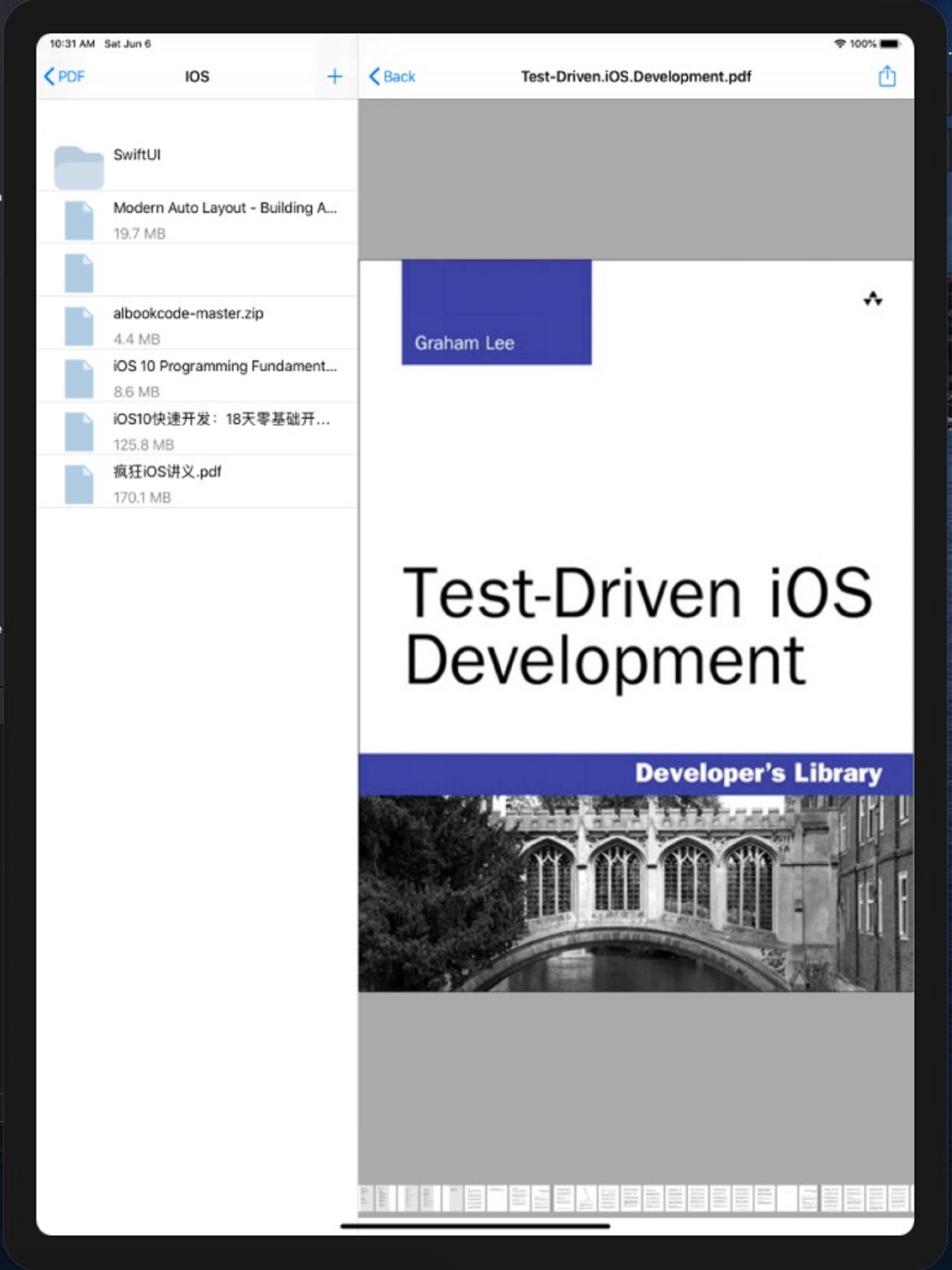Open the Modern Auto Layout file
This screenshot has width=952, height=1270.
coord(225,208)
